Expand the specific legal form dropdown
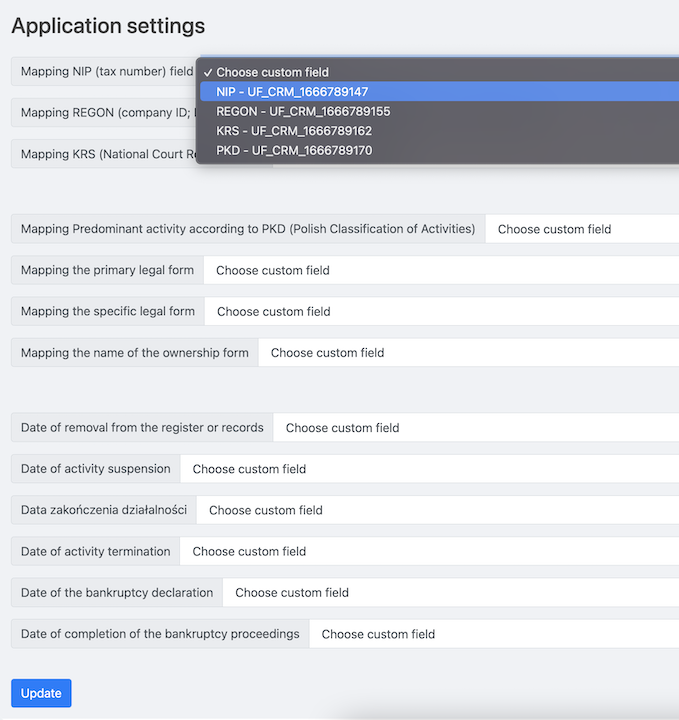Image resolution: width=679 pixels, height=720 pixels. (440, 311)
